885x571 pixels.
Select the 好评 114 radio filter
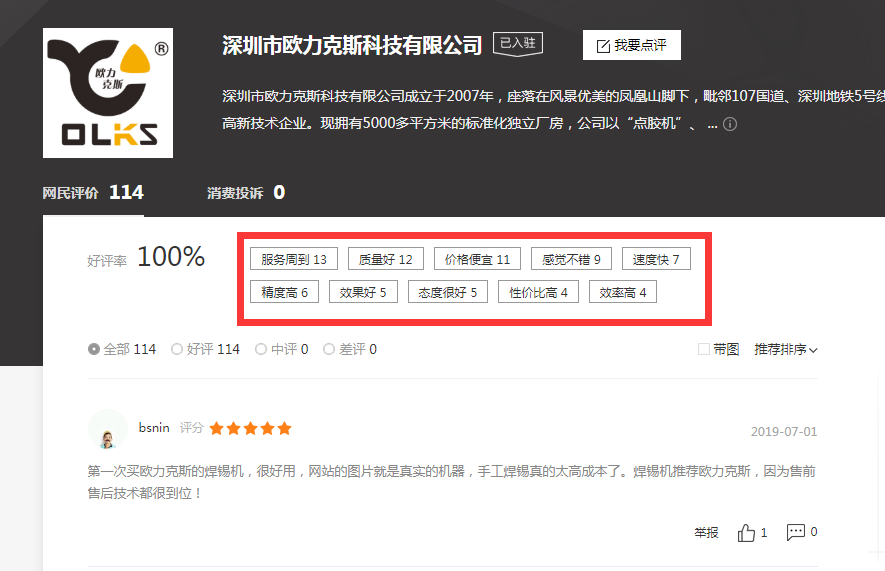click(177, 350)
